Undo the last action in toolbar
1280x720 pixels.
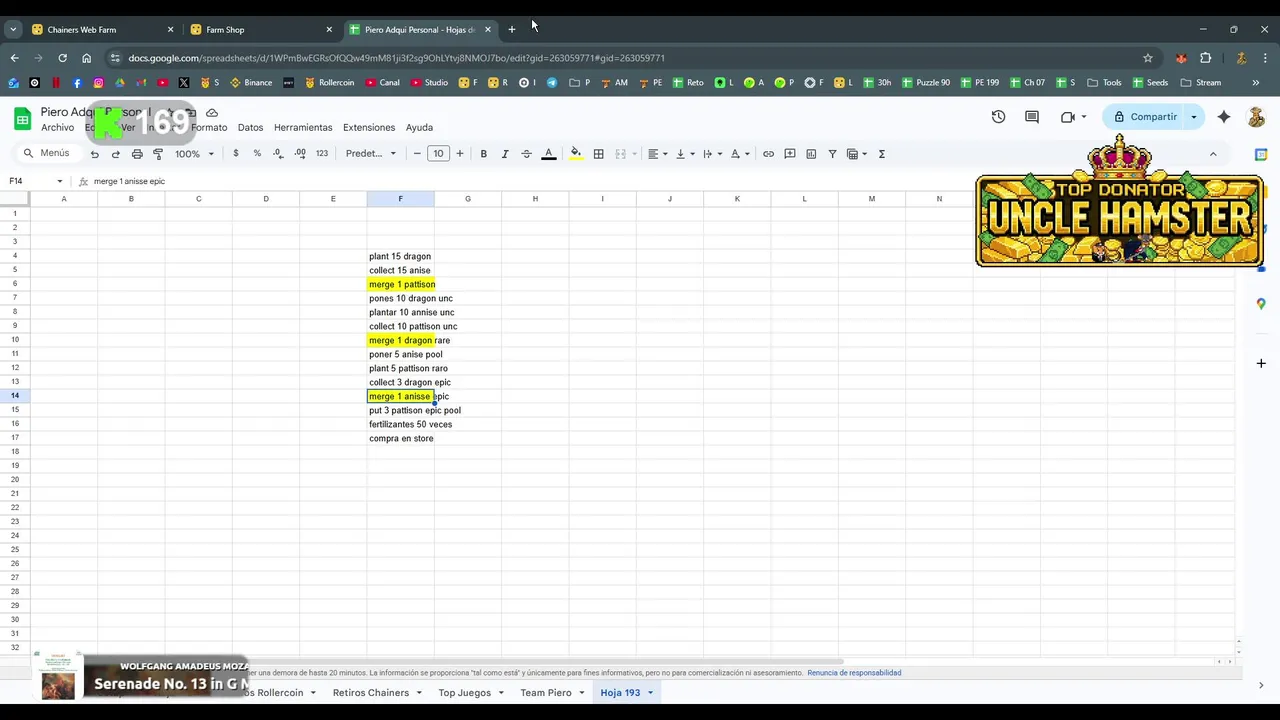point(95,154)
